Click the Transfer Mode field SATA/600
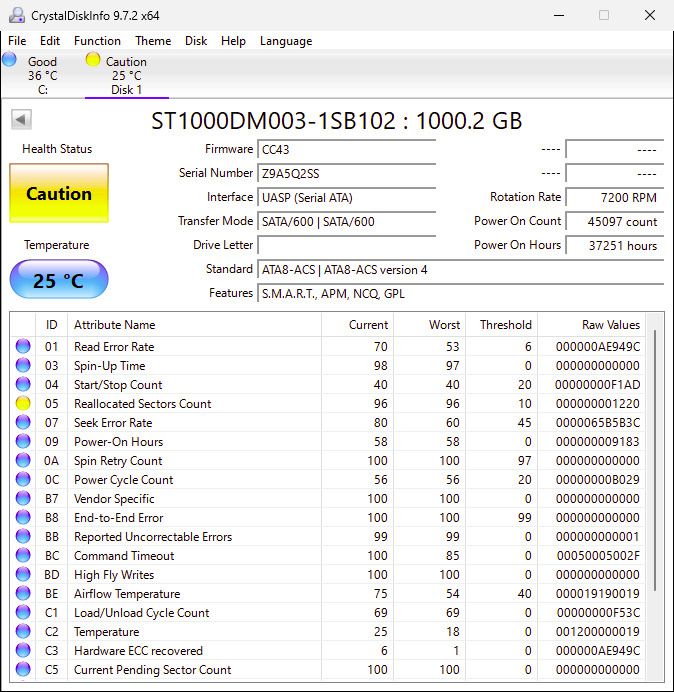674x692 pixels. coord(346,221)
